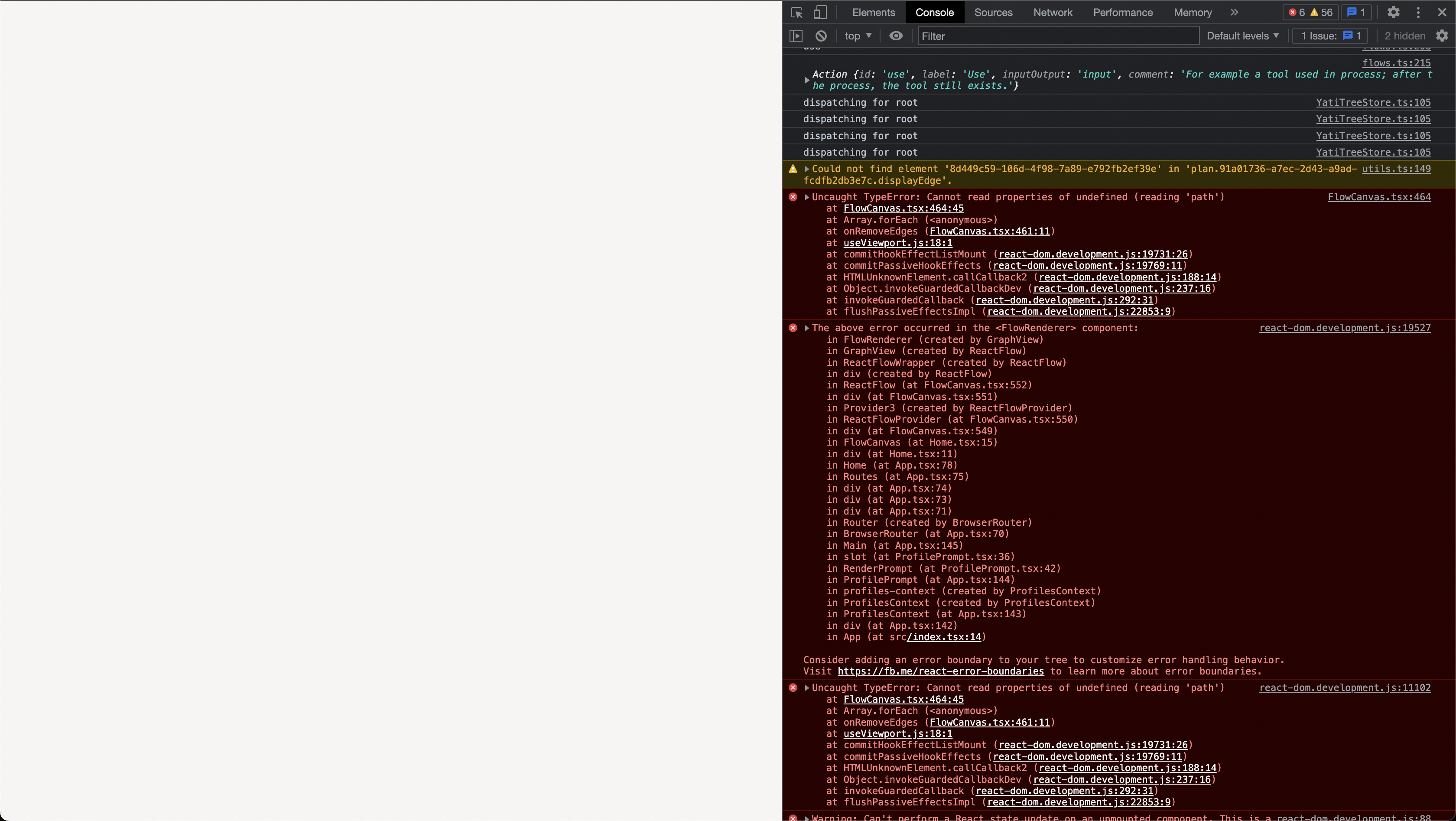Screen dimensions: 1456x821
Task: Open the 'top' frame context dropdown
Action: [858, 36]
